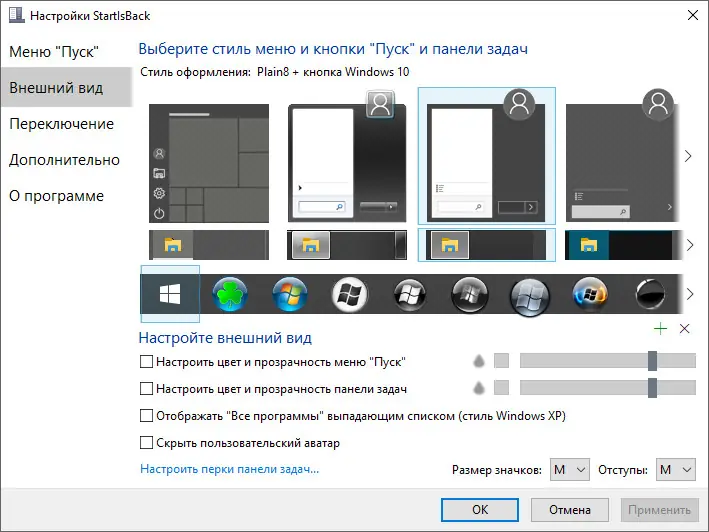Open the Внешний вид section
Image resolution: width=709 pixels, height=532 pixels.
[66, 87]
